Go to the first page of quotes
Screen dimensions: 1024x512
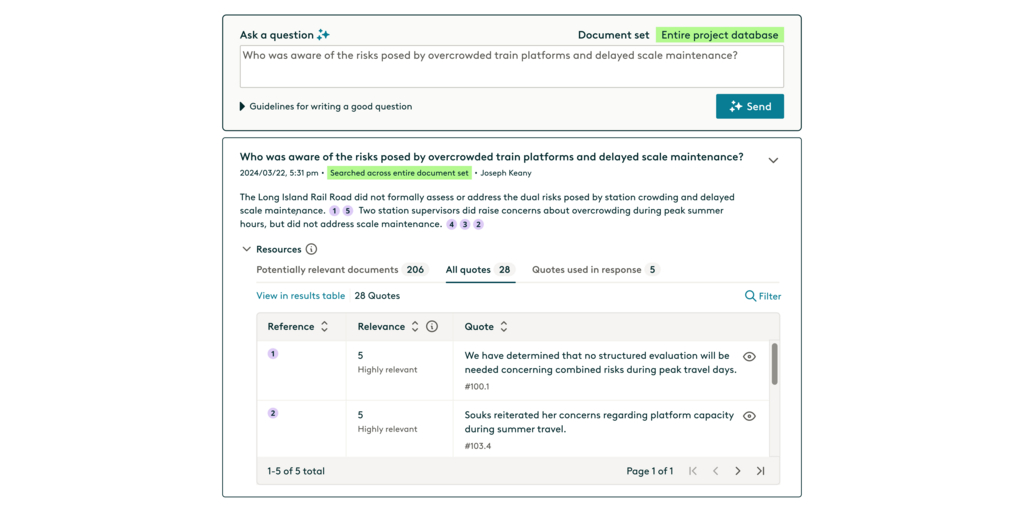[693, 471]
